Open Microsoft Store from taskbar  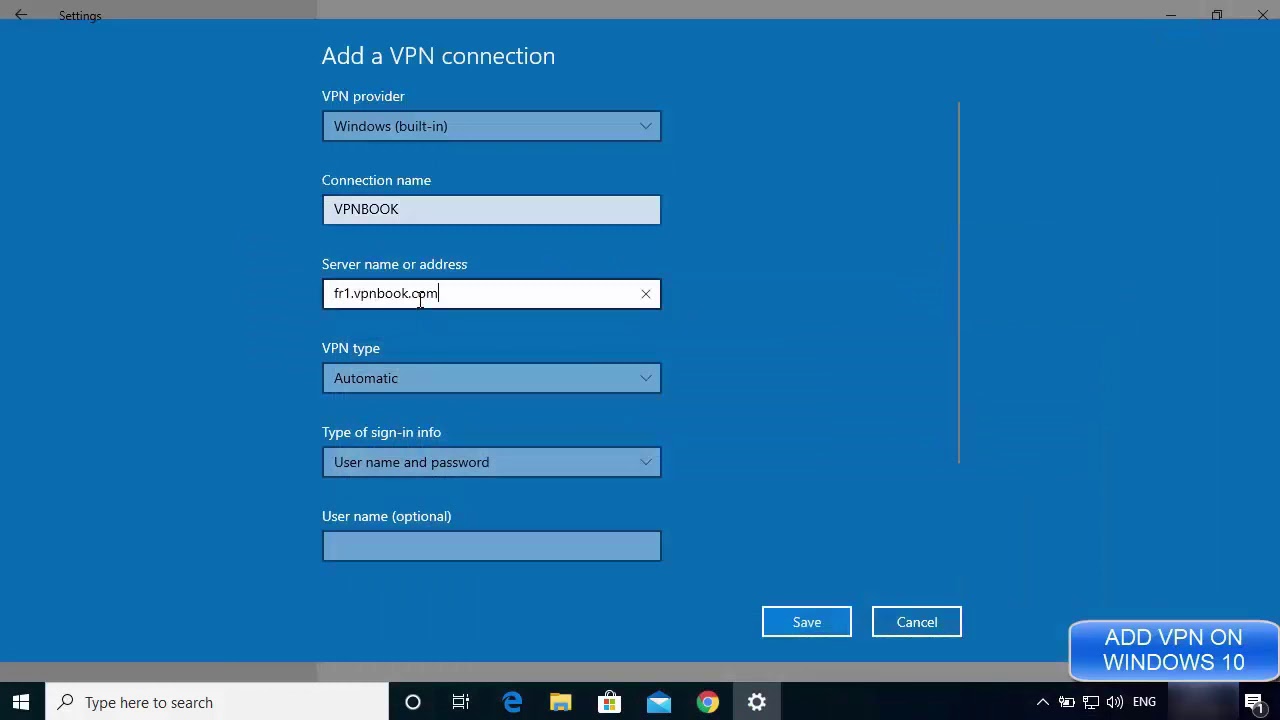609,702
